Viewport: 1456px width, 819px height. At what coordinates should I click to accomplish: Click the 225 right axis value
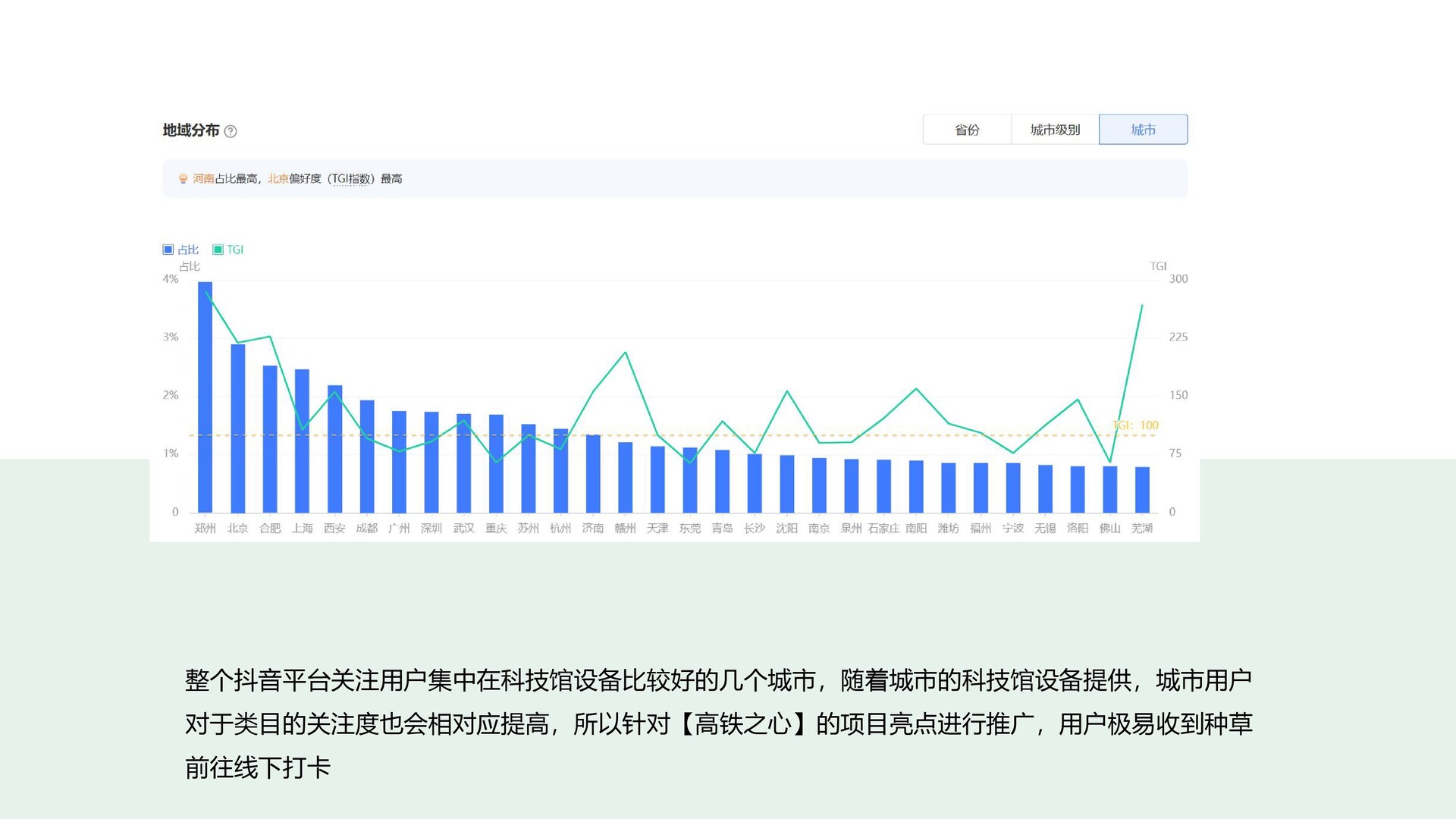[1178, 337]
